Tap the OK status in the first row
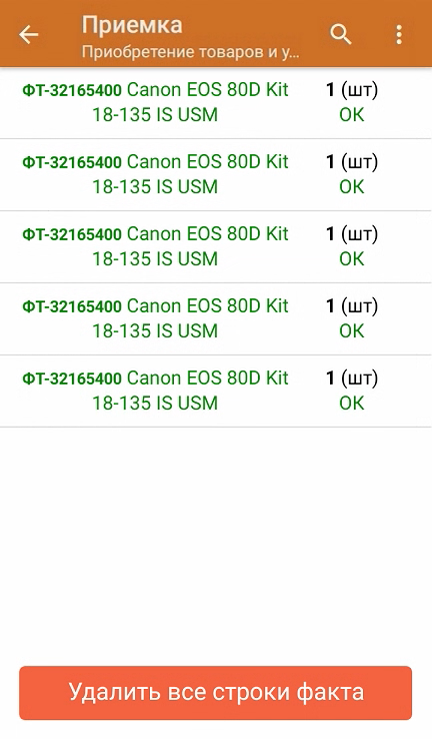The width and height of the screenshot is (432, 739). pyautogui.click(x=351, y=115)
